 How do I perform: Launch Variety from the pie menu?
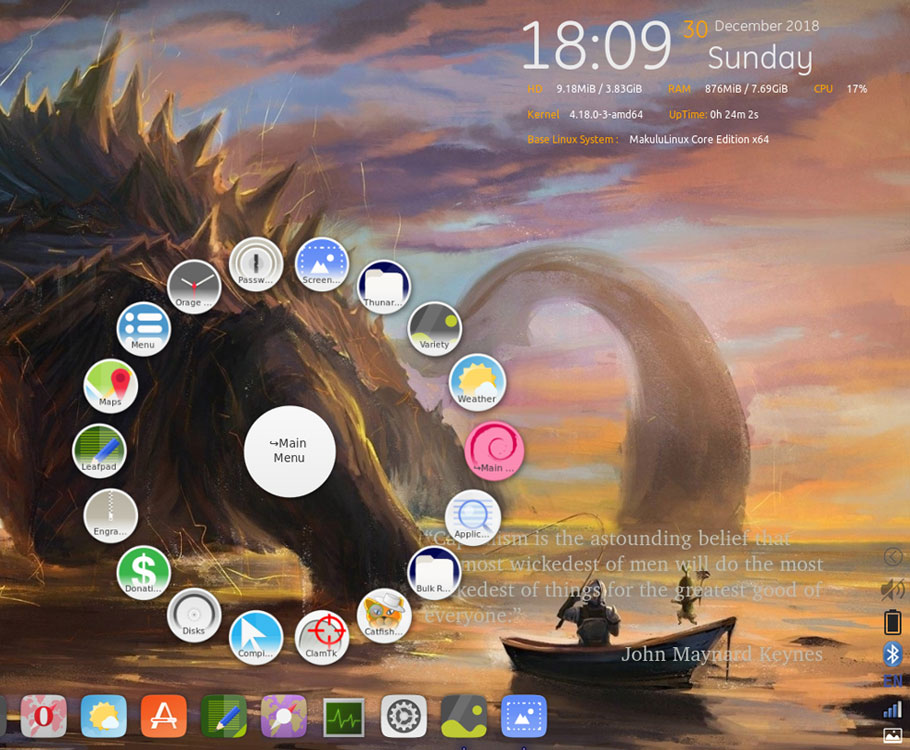click(435, 329)
